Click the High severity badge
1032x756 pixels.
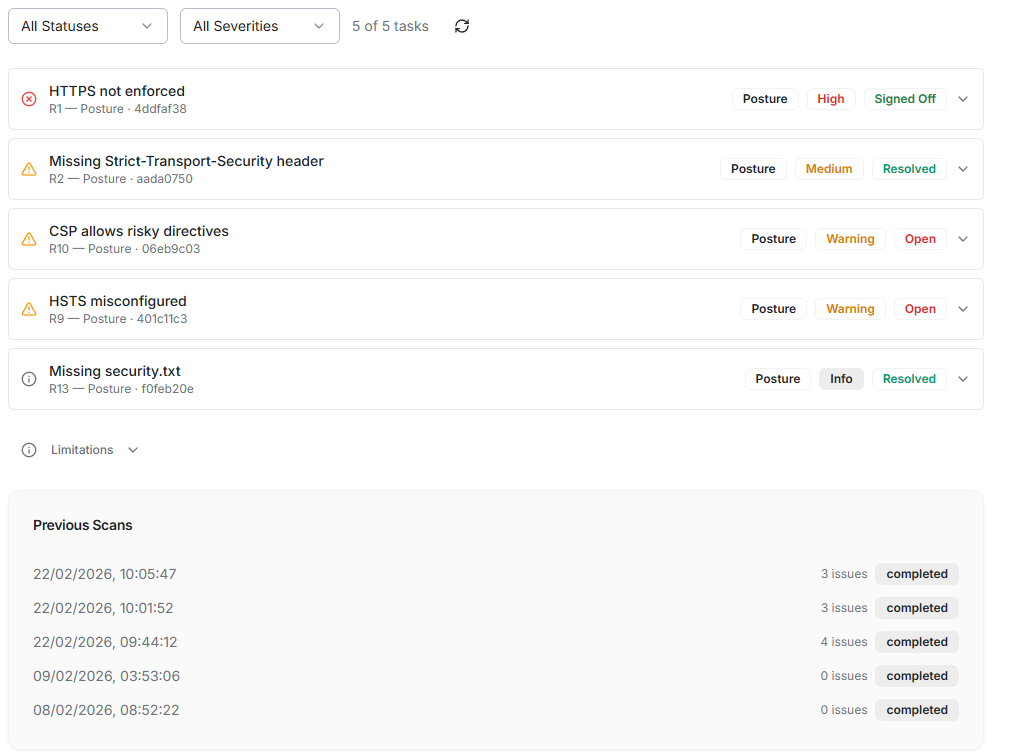tap(830, 99)
